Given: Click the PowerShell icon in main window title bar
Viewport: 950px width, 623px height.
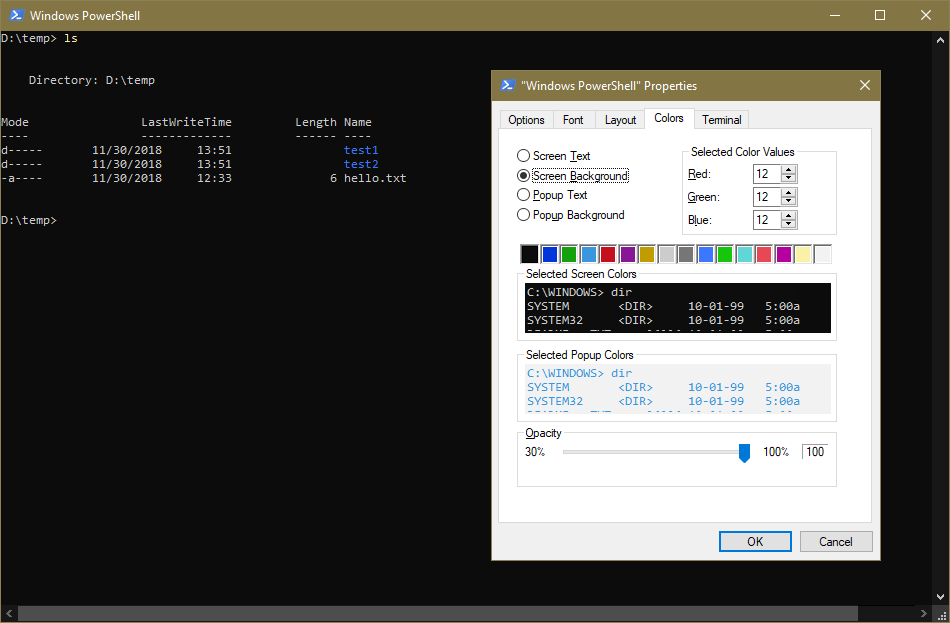Looking at the screenshot, I should click(x=16, y=15).
